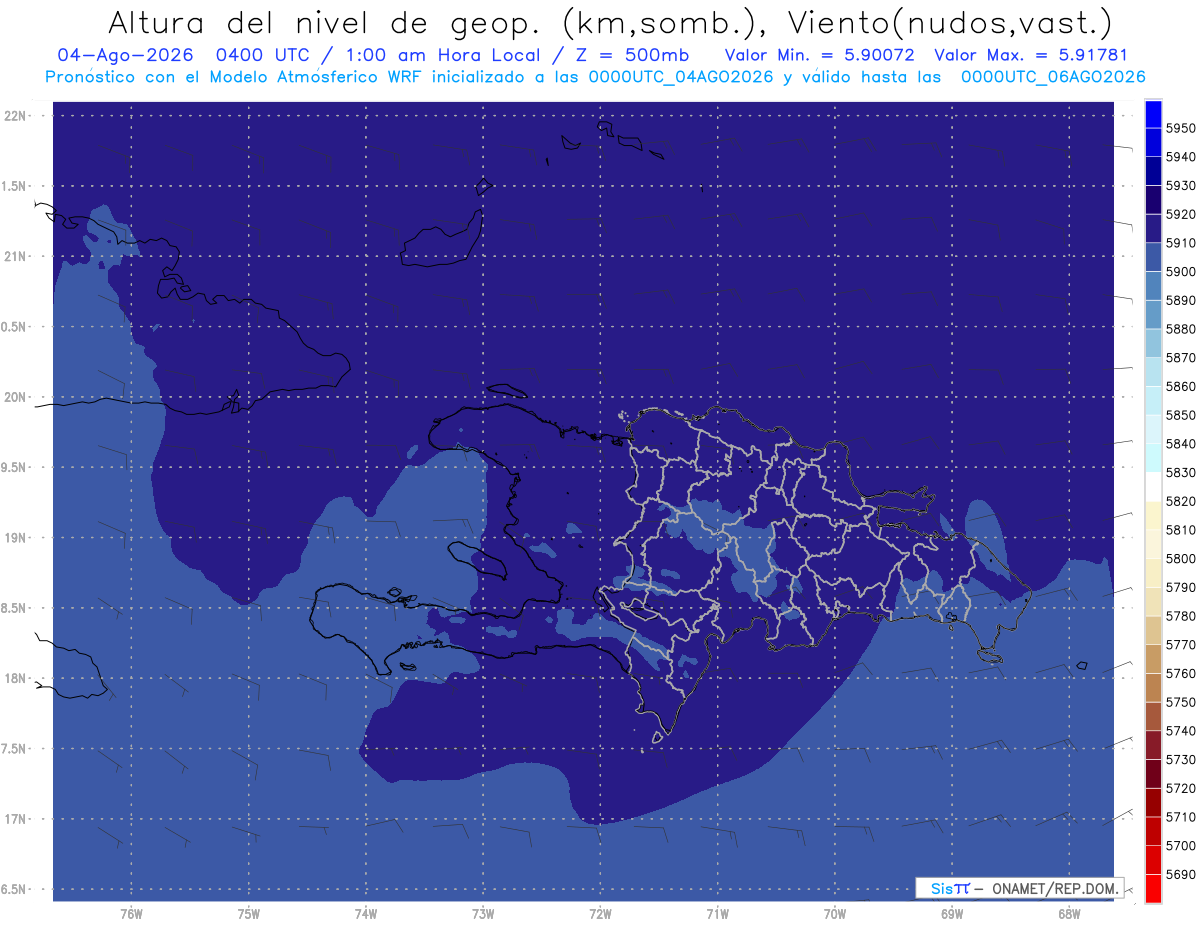The width and height of the screenshot is (1200, 927).
Task: Click the 5830 legend value
Action: (1180, 473)
